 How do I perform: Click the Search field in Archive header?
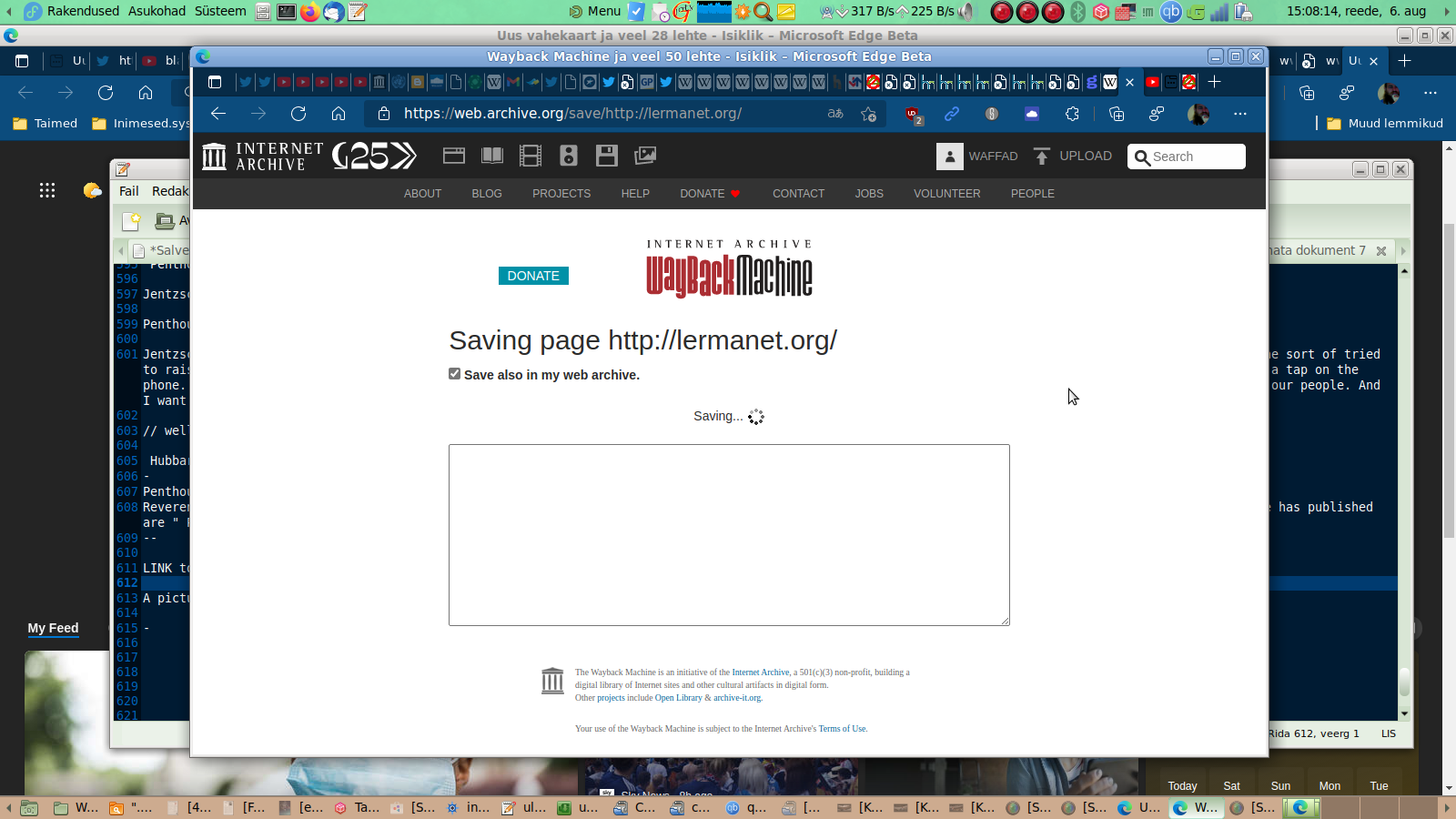1187,157
